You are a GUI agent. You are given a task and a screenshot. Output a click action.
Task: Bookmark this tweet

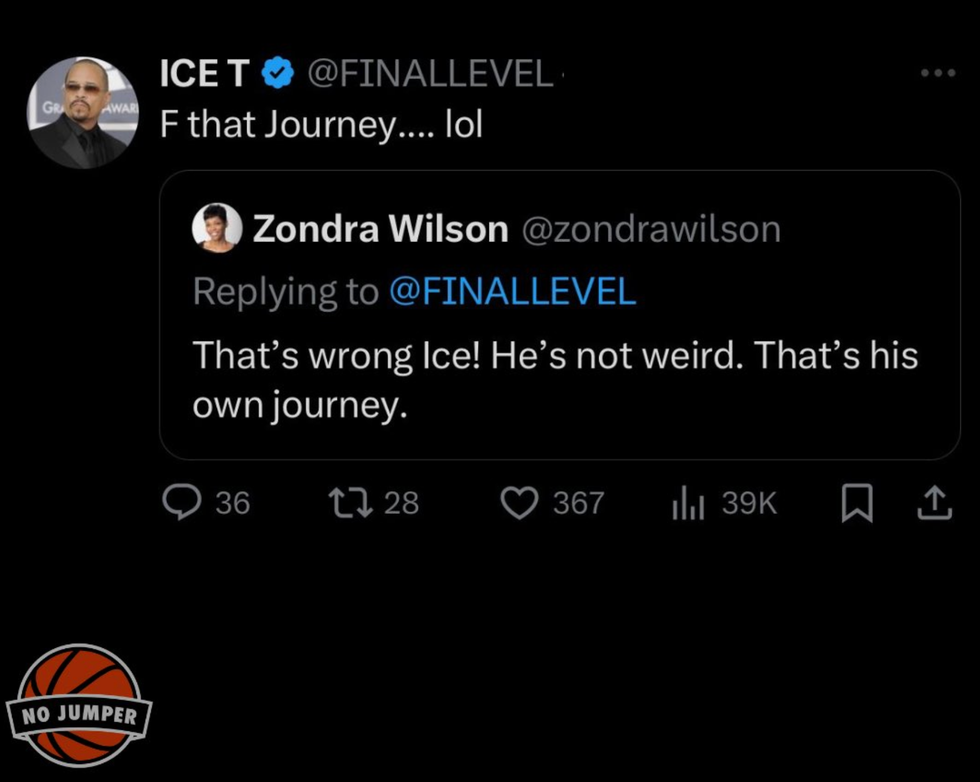pyautogui.click(x=855, y=503)
